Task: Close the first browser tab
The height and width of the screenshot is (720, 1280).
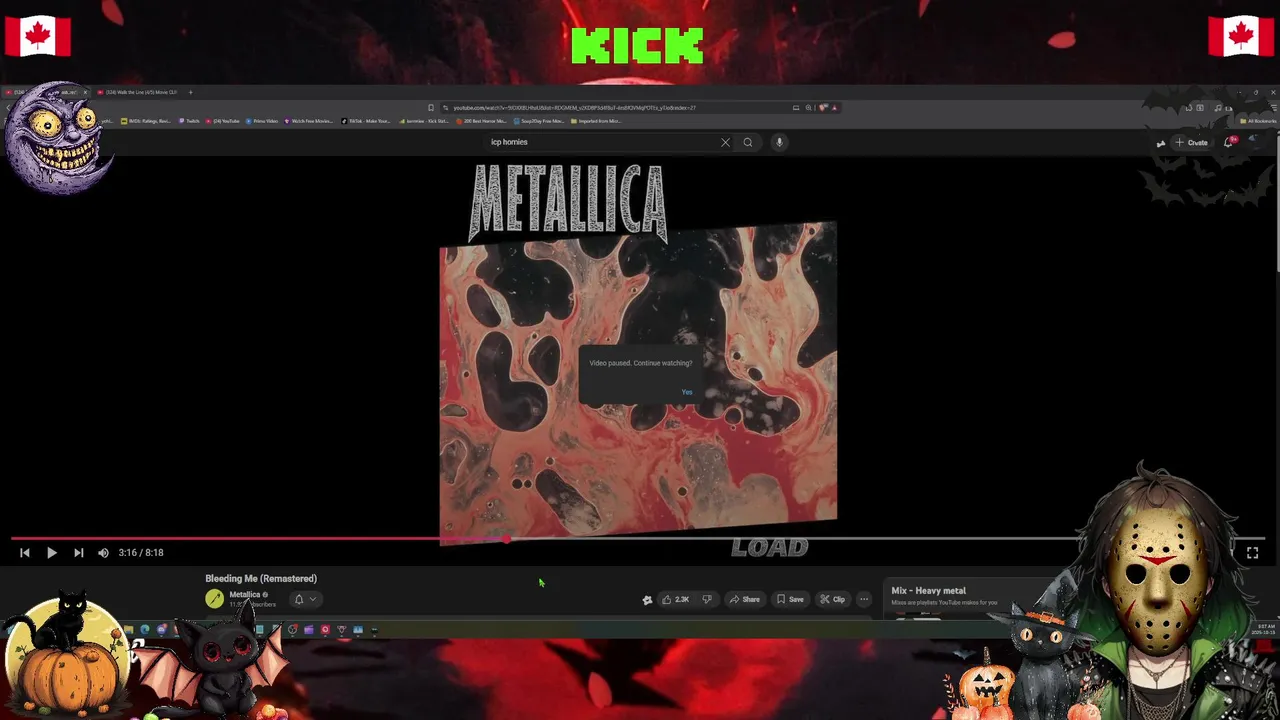Action: point(85,92)
